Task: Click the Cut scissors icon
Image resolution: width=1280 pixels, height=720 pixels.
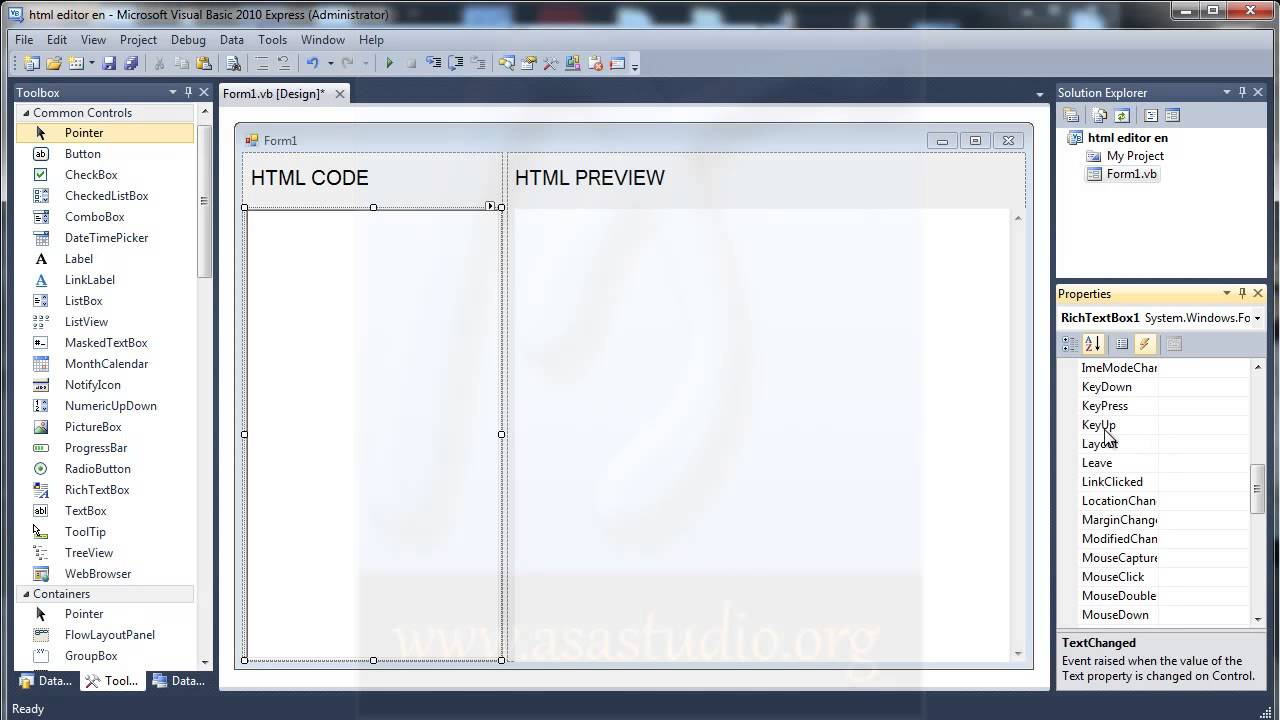Action: pos(159,63)
